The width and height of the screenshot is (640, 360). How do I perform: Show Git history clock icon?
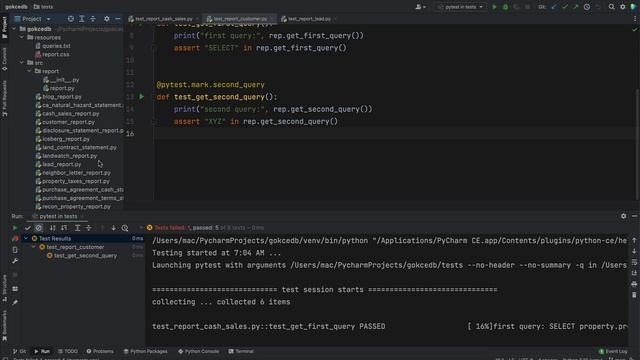[587, 7]
